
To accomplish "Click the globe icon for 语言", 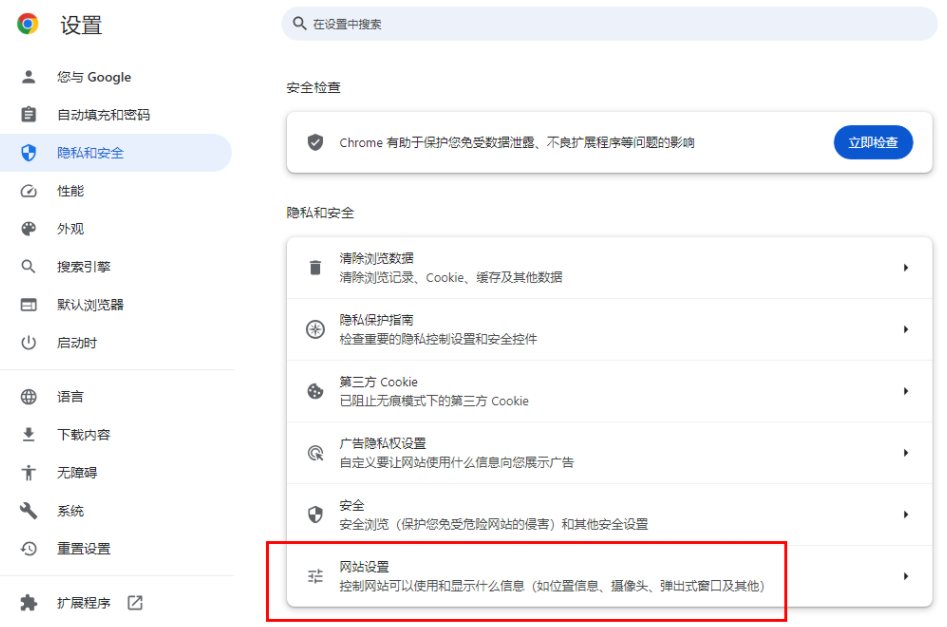I will (28, 396).
